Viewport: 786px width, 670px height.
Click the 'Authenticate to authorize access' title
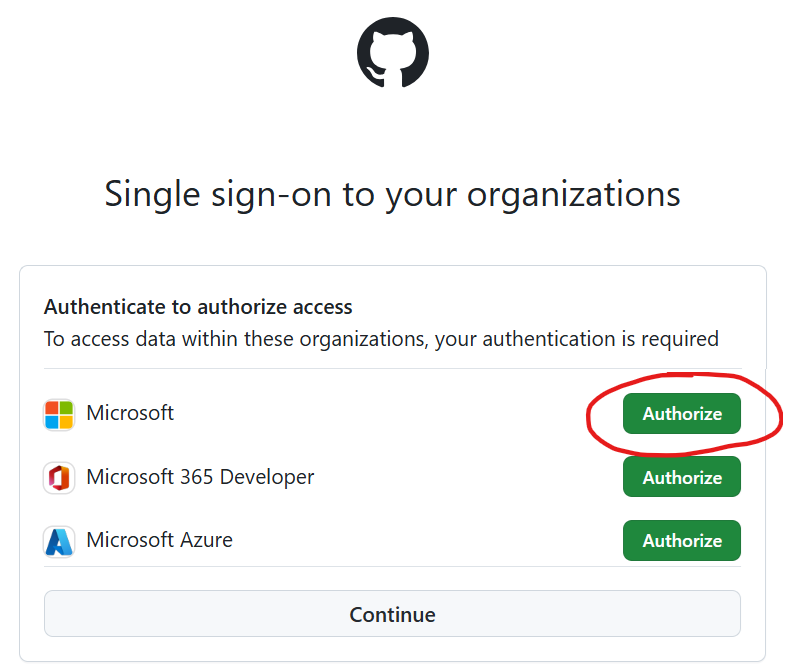[198, 307]
